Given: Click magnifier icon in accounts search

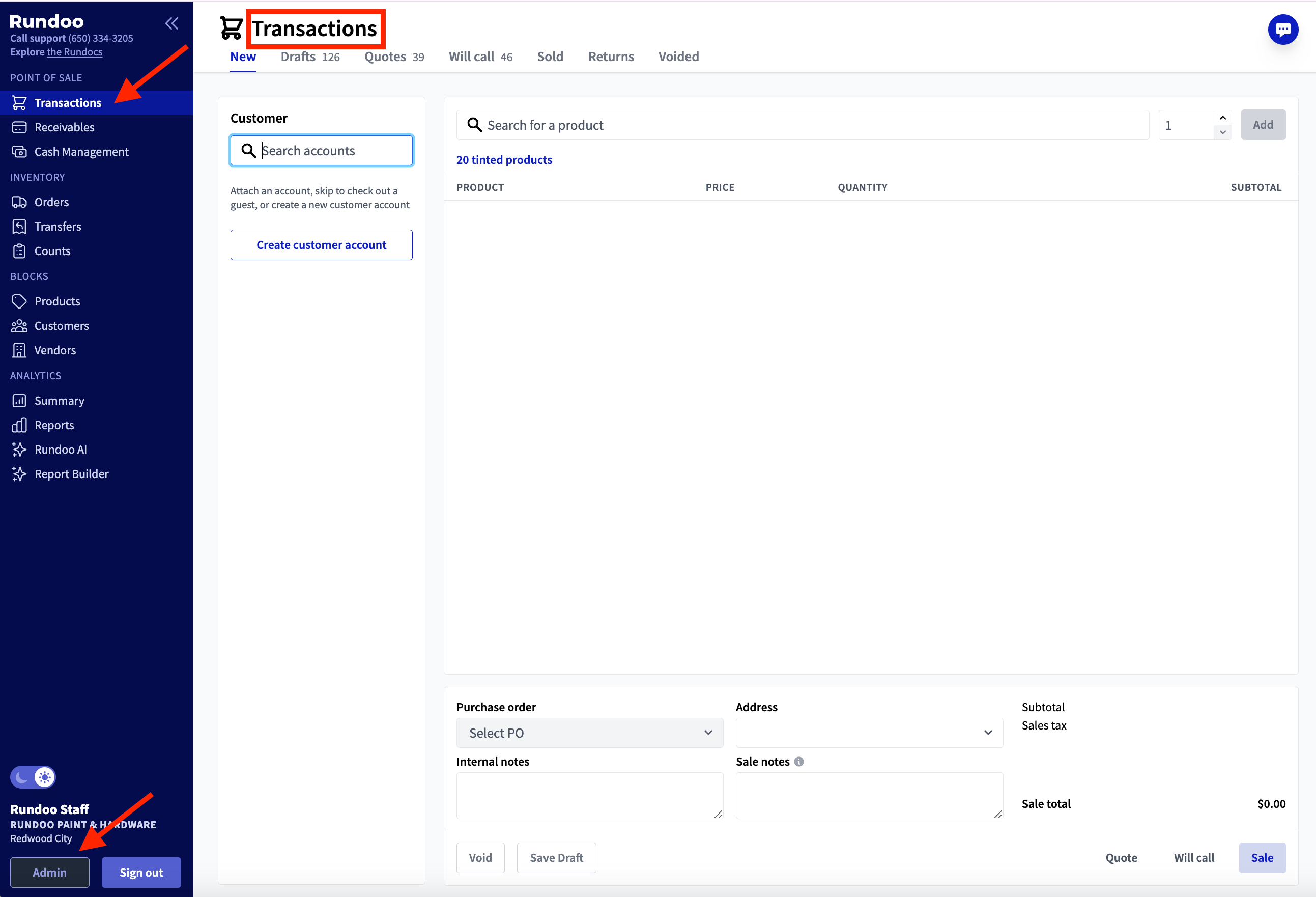Looking at the screenshot, I should pyautogui.click(x=248, y=150).
